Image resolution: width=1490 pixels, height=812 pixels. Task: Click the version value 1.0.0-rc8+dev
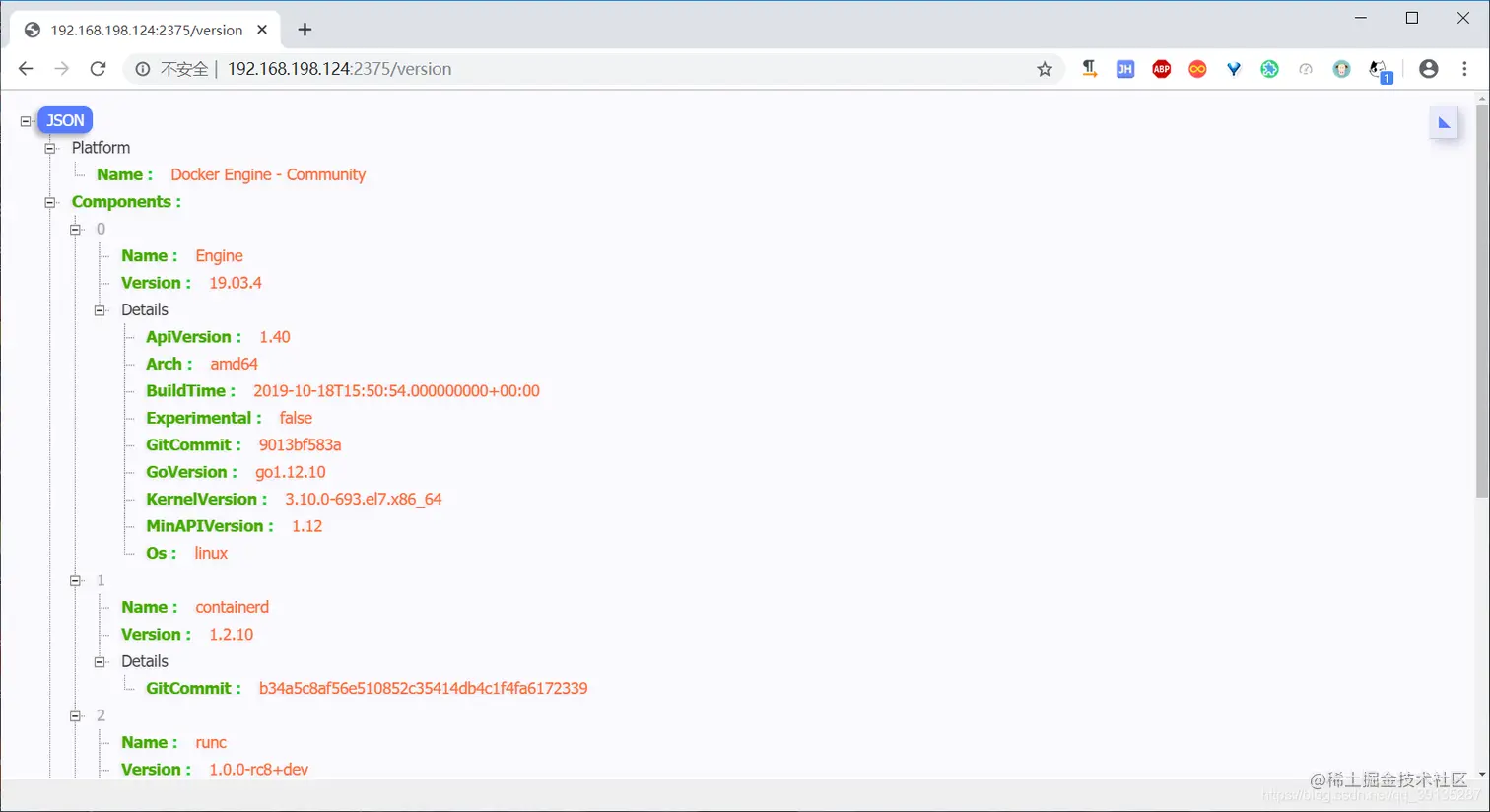click(259, 770)
